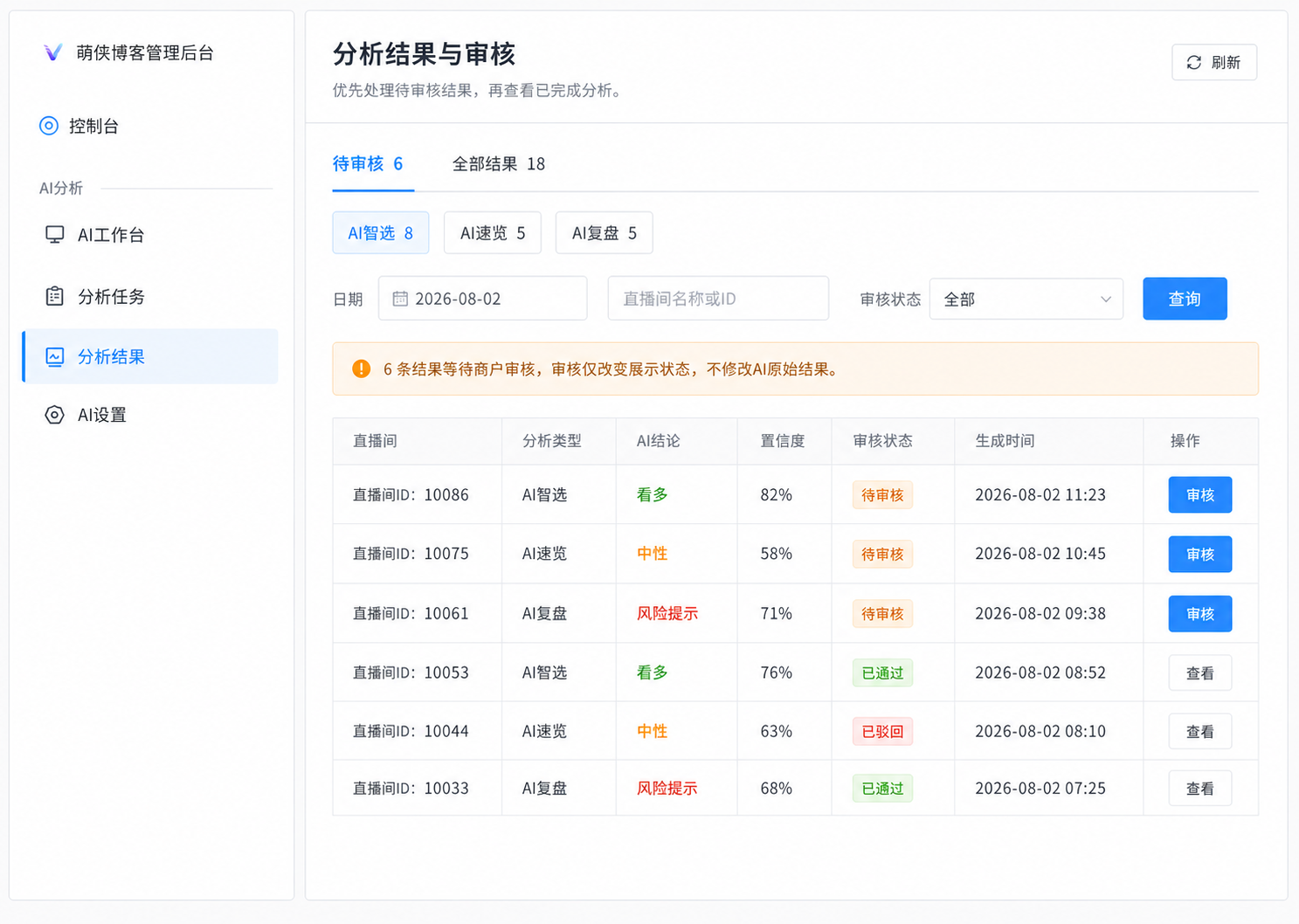Click 审核 for 直播间 10061

pyautogui.click(x=1200, y=614)
